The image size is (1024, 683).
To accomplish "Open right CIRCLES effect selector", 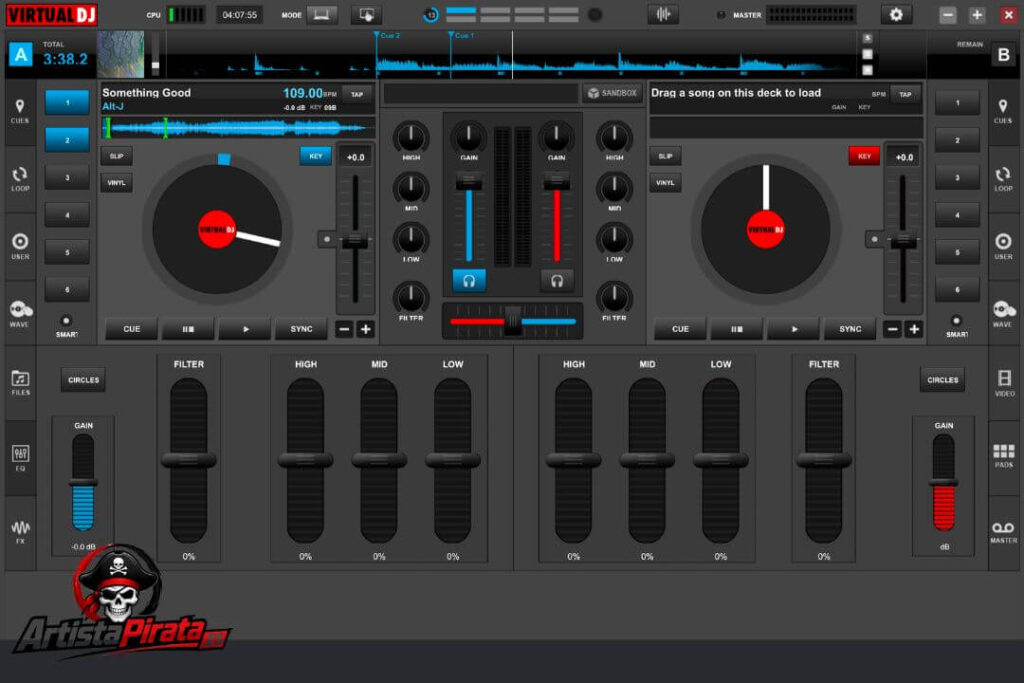I will [x=942, y=379].
